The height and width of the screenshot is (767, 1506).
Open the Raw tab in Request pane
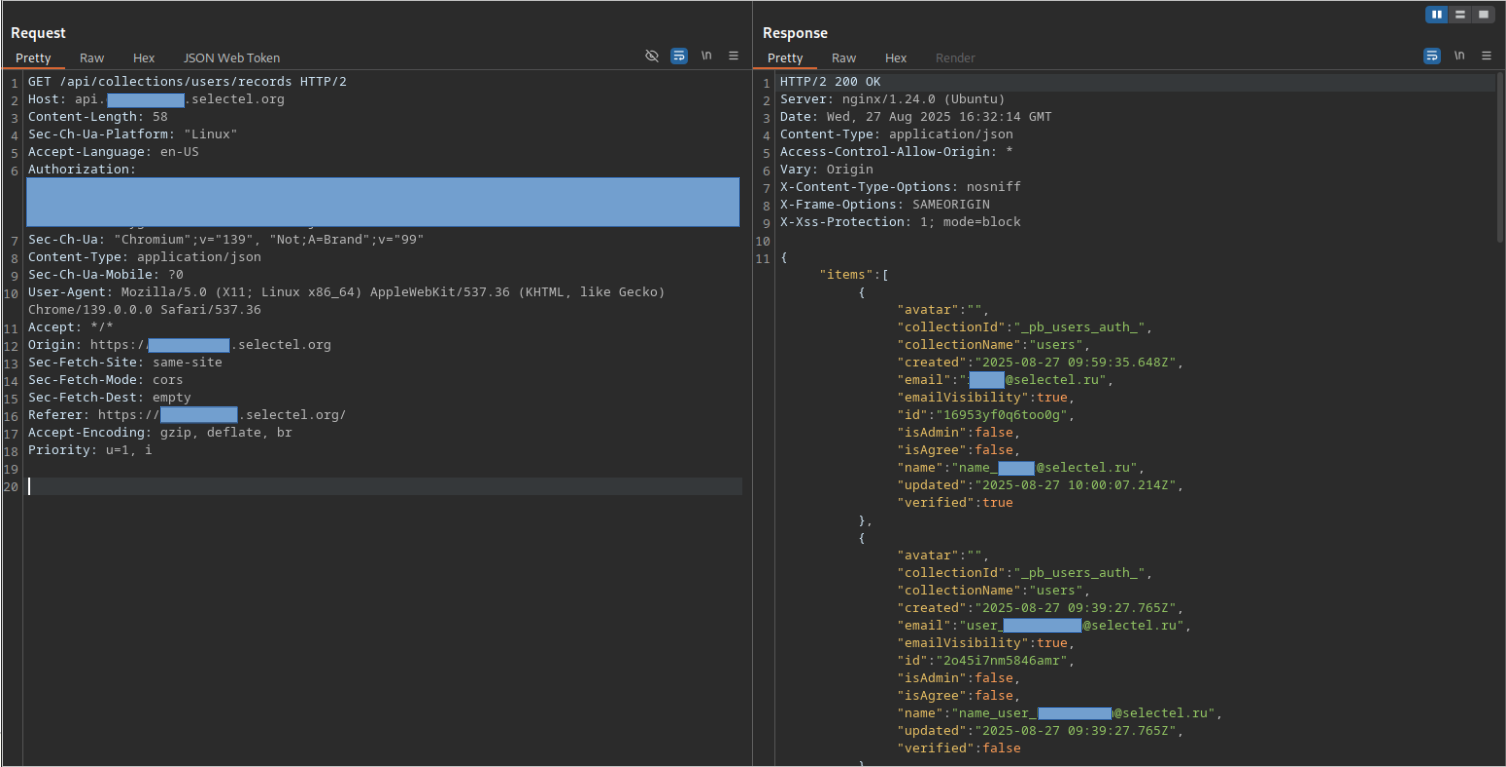[92, 58]
